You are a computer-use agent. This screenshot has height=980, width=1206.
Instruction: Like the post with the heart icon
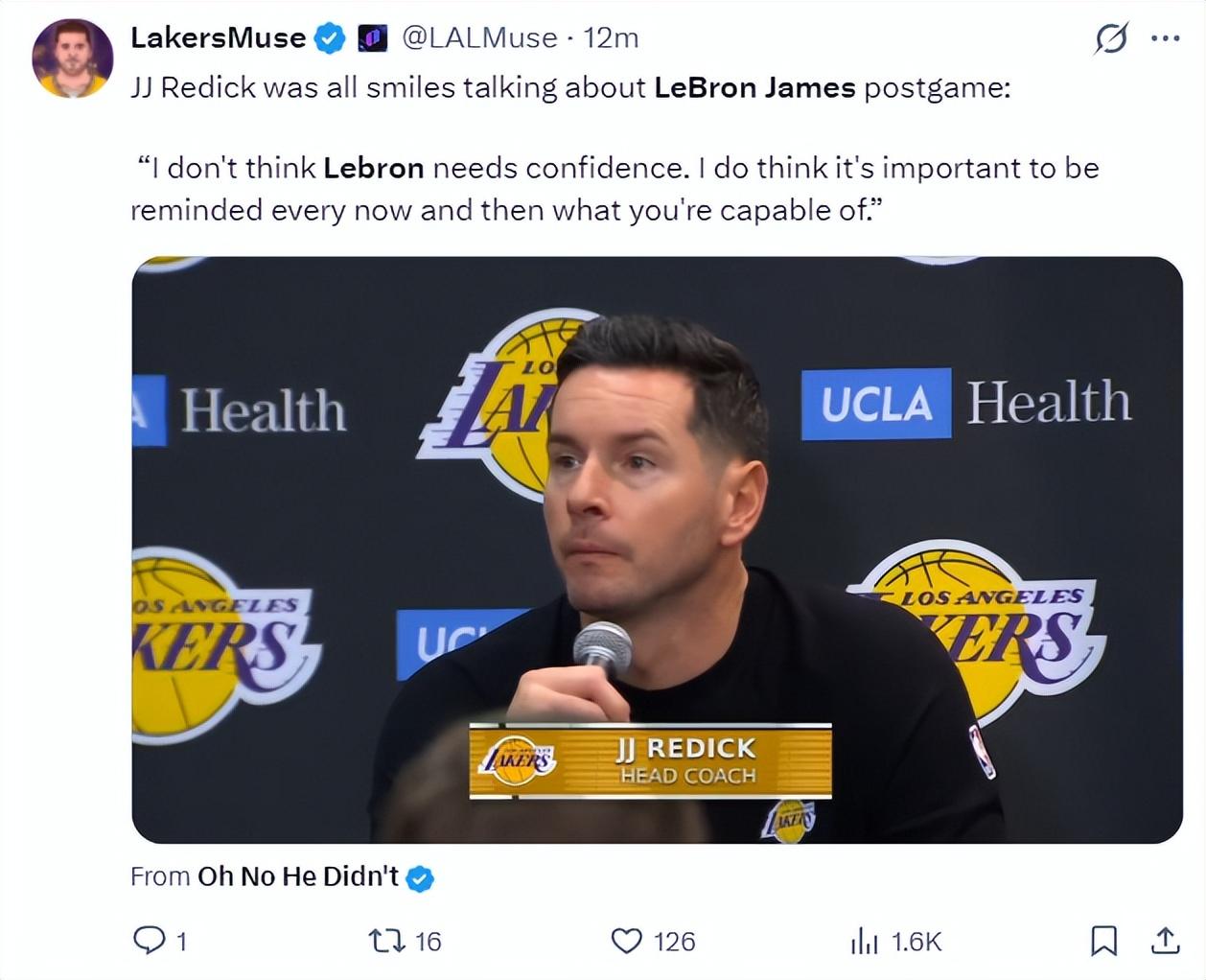point(626,941)
